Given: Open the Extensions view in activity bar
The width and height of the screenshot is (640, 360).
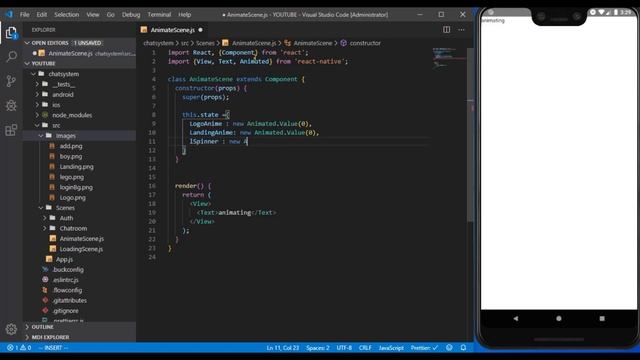Looking at the screenshot, I should point(11,130).
